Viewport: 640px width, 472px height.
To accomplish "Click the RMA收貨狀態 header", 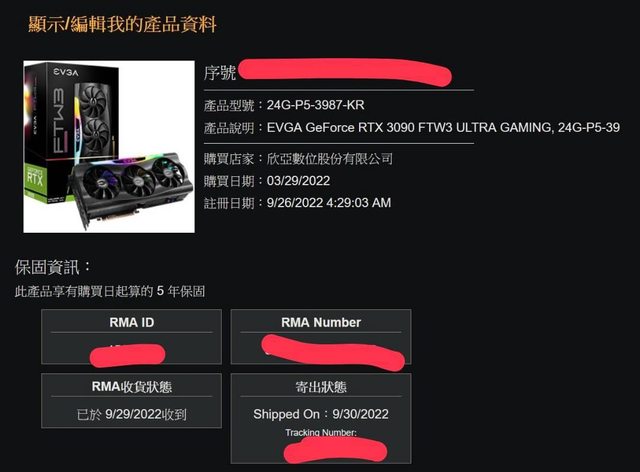I will [x=131, y=386].
